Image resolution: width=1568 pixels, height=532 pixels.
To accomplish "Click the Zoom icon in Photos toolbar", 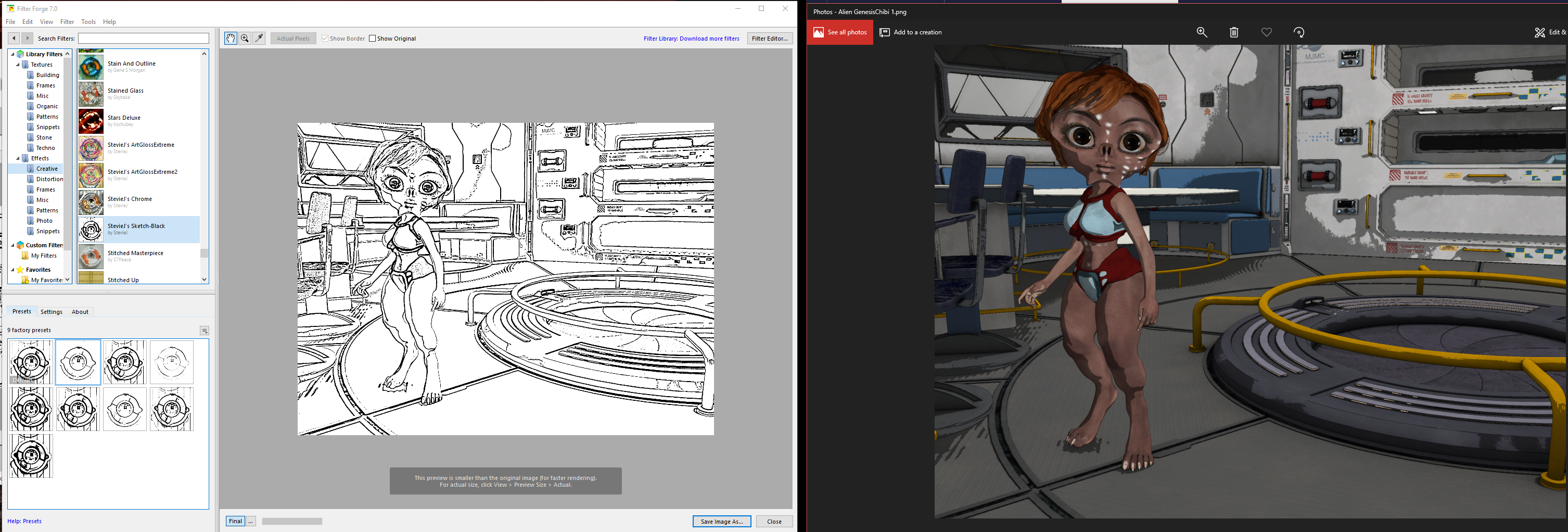I will pos(1202,32).
